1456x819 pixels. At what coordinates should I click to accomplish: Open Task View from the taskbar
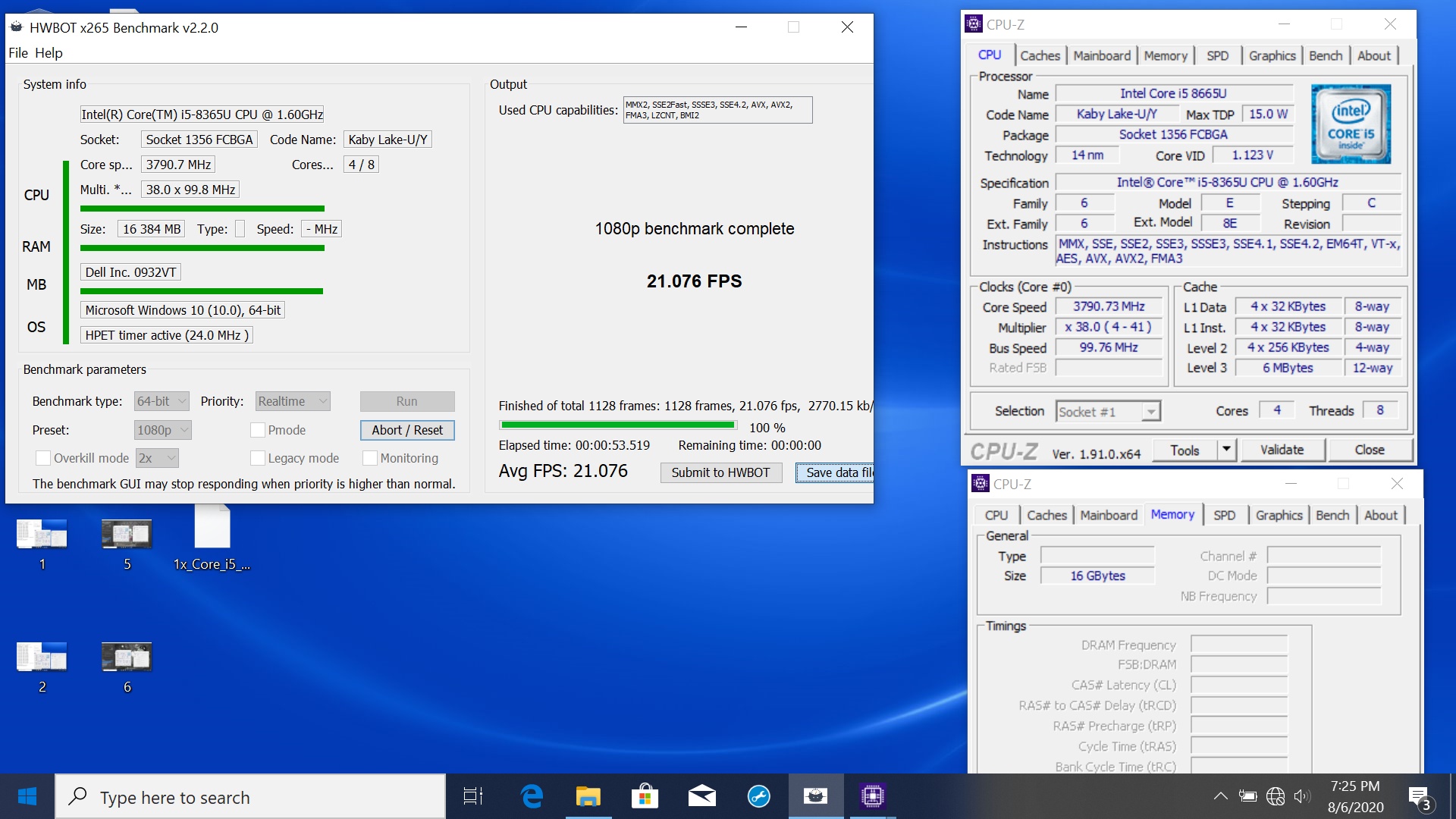coord(472,796)
